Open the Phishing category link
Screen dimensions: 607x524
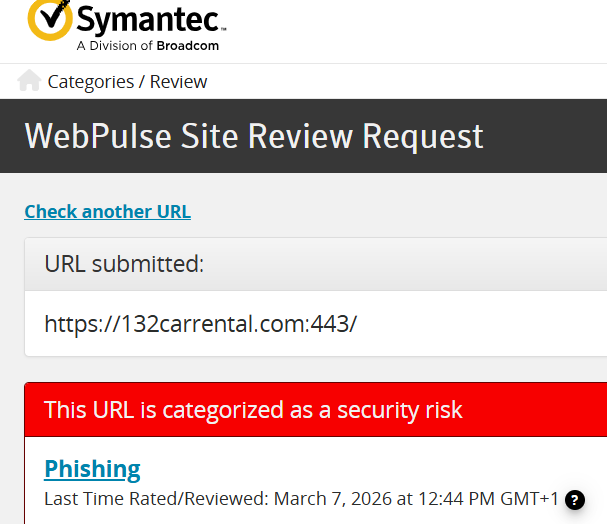pyautogui.click(x=92, y=469)
